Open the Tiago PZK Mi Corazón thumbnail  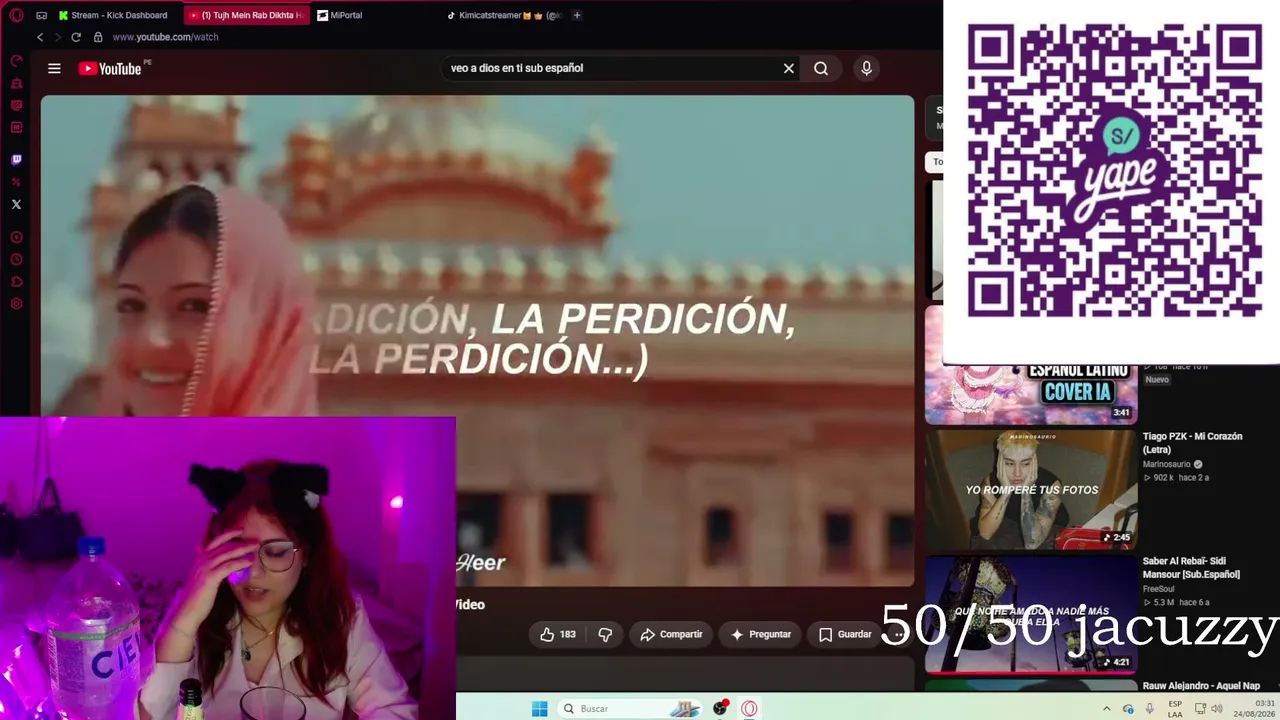pyautogui.click(x=1031, y=489)
